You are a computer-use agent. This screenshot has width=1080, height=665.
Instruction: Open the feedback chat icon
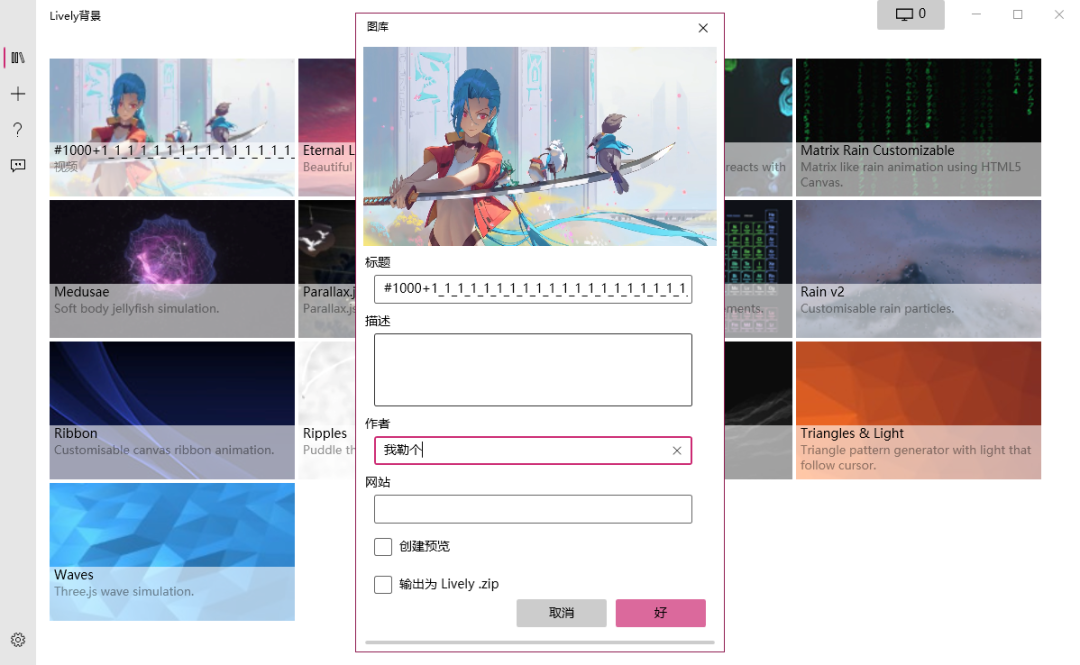point(18,165)
